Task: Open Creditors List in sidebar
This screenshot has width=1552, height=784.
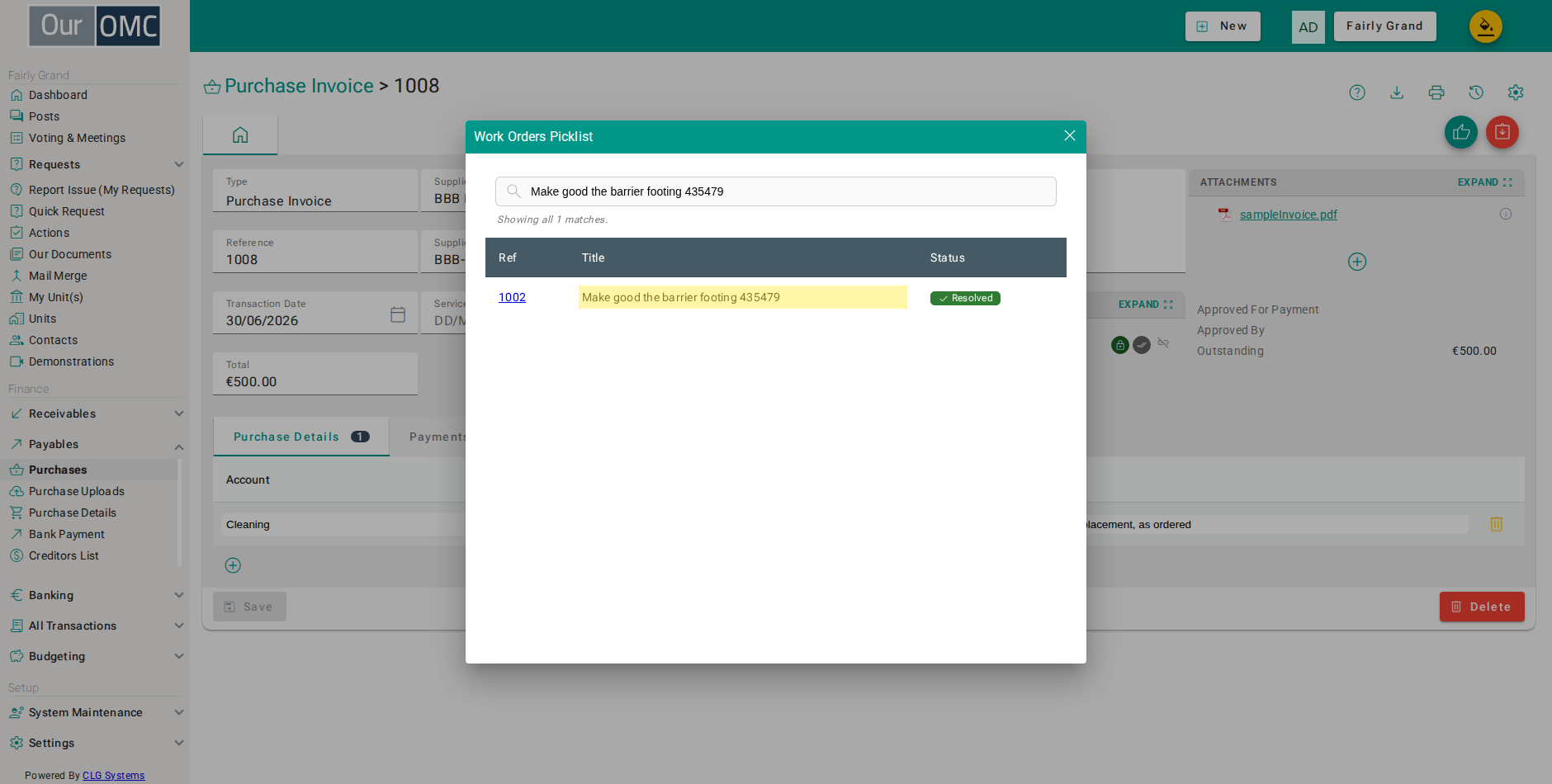Action: 64,555
